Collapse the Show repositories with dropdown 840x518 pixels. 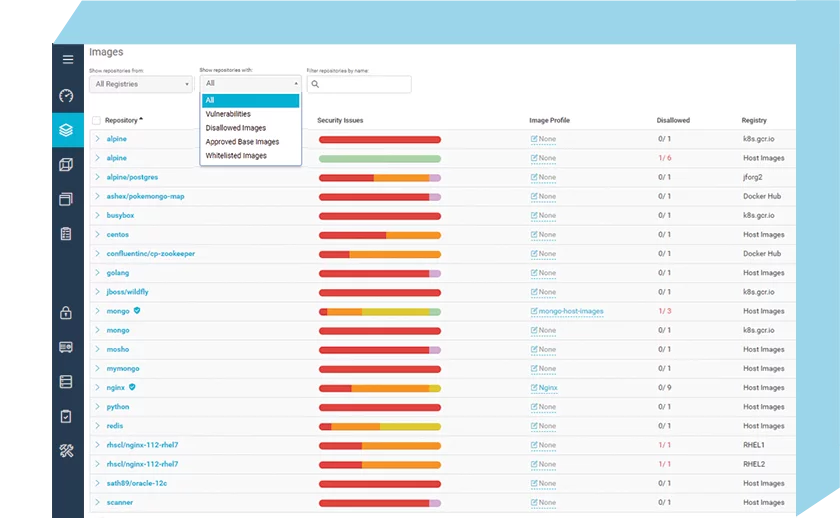[x=250, y=84]
